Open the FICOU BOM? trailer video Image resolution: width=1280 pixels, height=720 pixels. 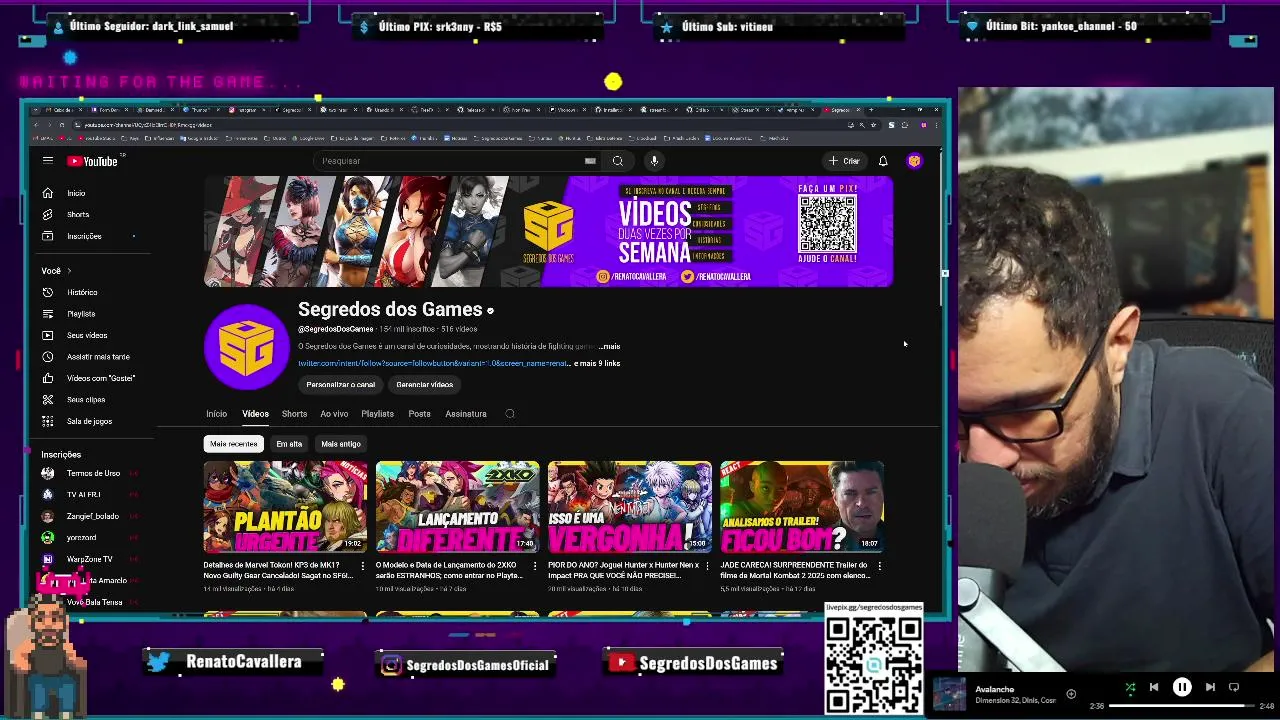(801, 507)
